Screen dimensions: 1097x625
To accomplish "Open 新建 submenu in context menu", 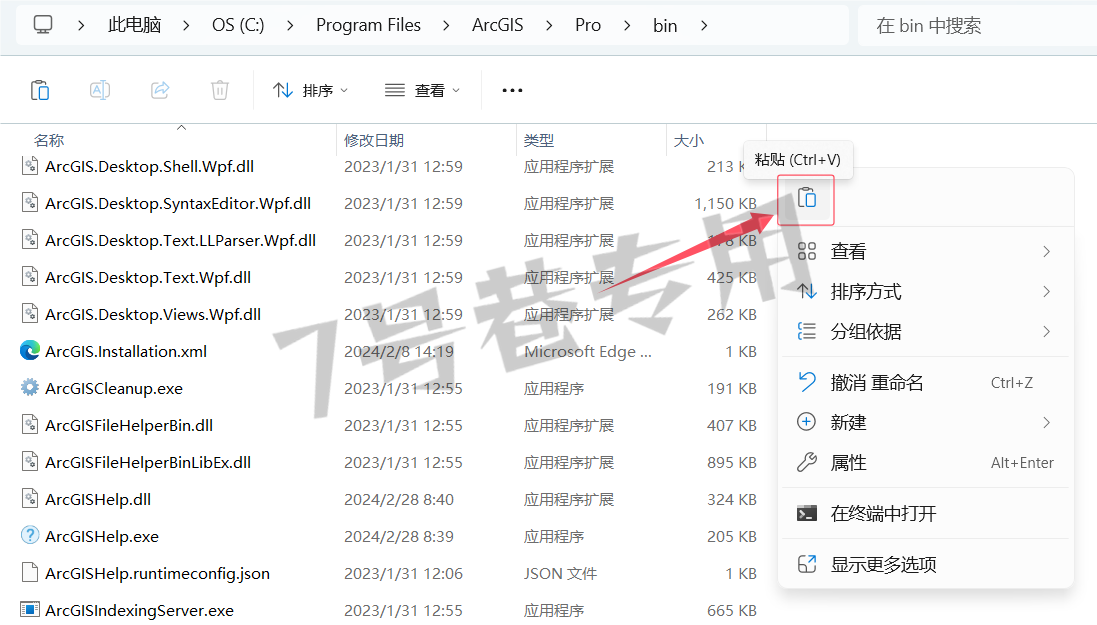I will coord(925,422).
